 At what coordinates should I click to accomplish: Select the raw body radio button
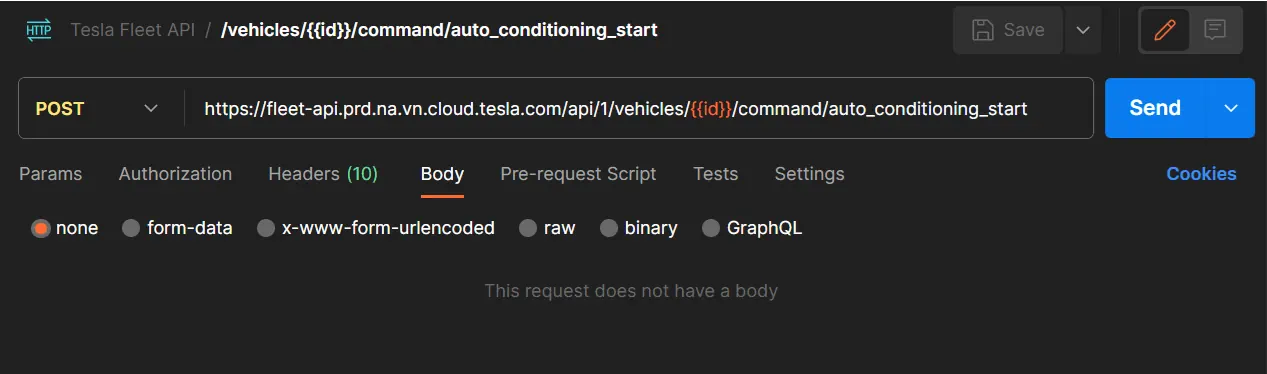[528, 228]
